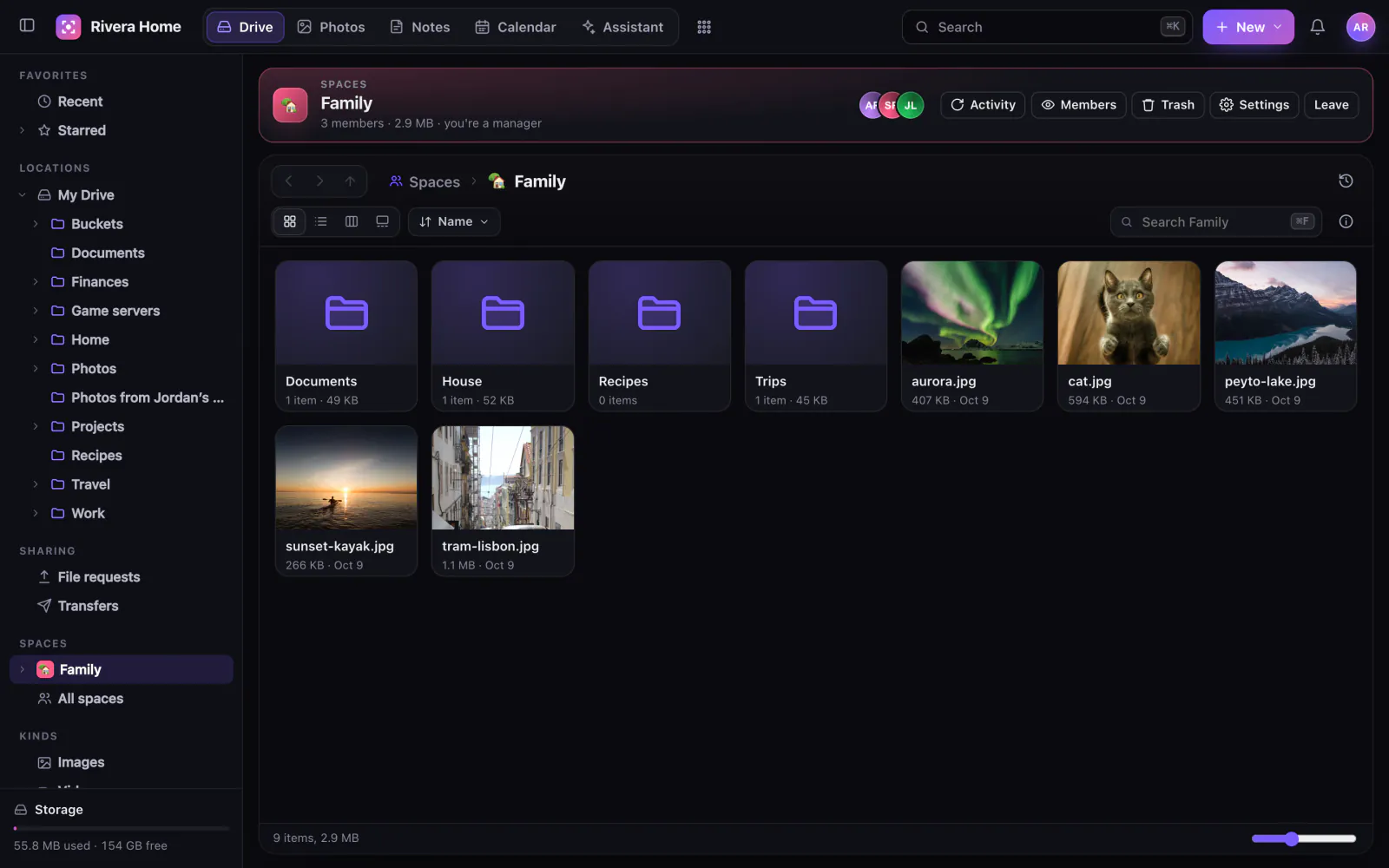This screenshot has height=868, width=1389.
Task: Go up to parent folder arrow
Action: point(350,181)
